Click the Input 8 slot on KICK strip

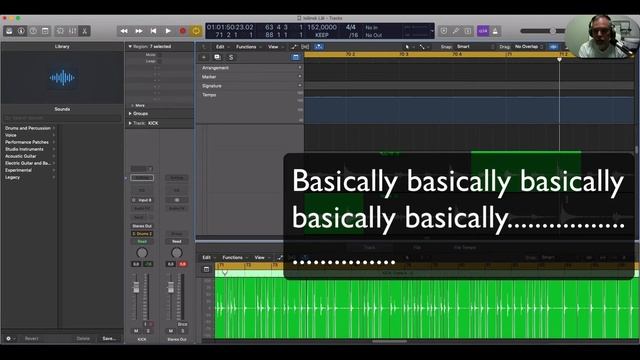click(142, 200)
